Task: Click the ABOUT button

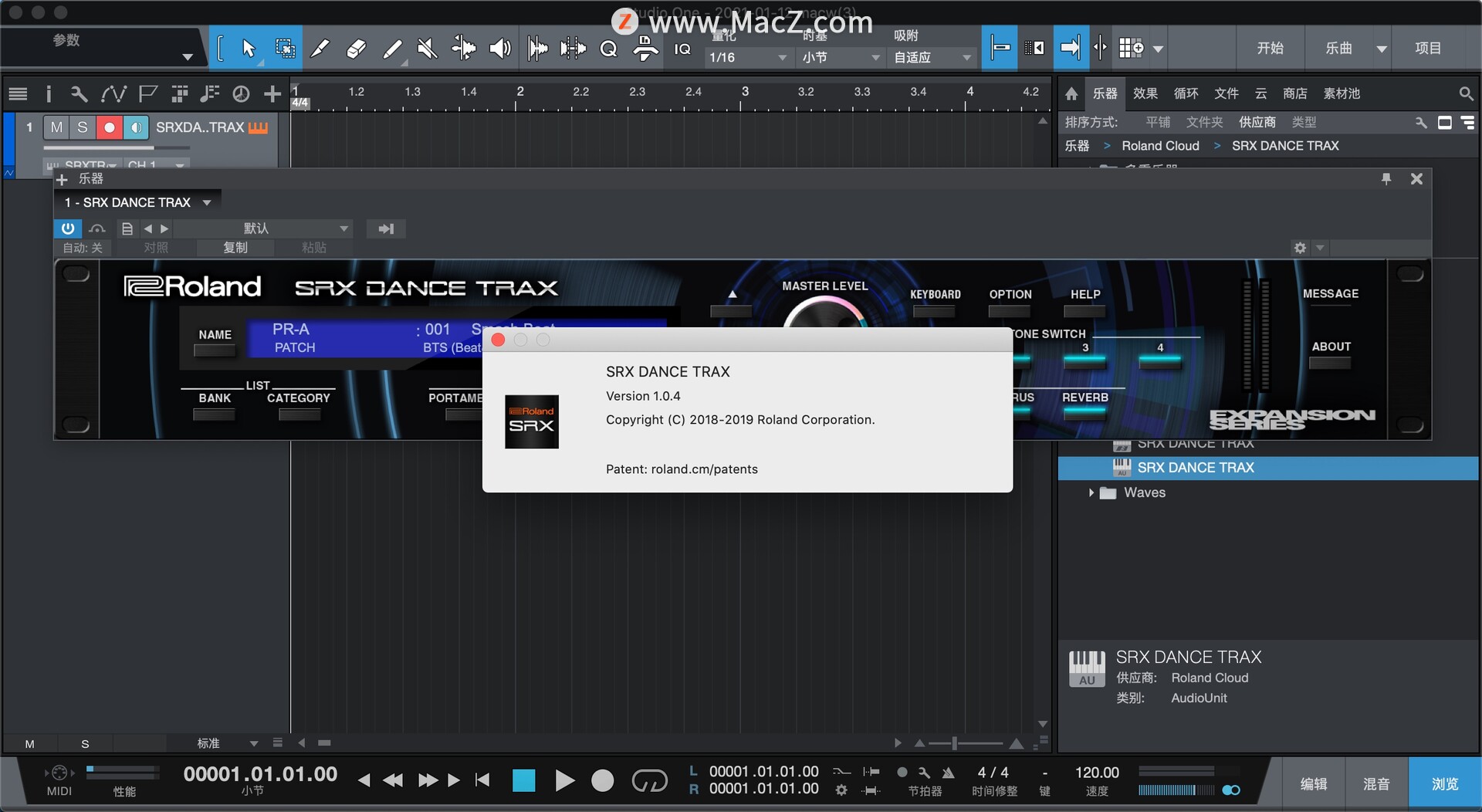Action: click(x=1331, y=363)
